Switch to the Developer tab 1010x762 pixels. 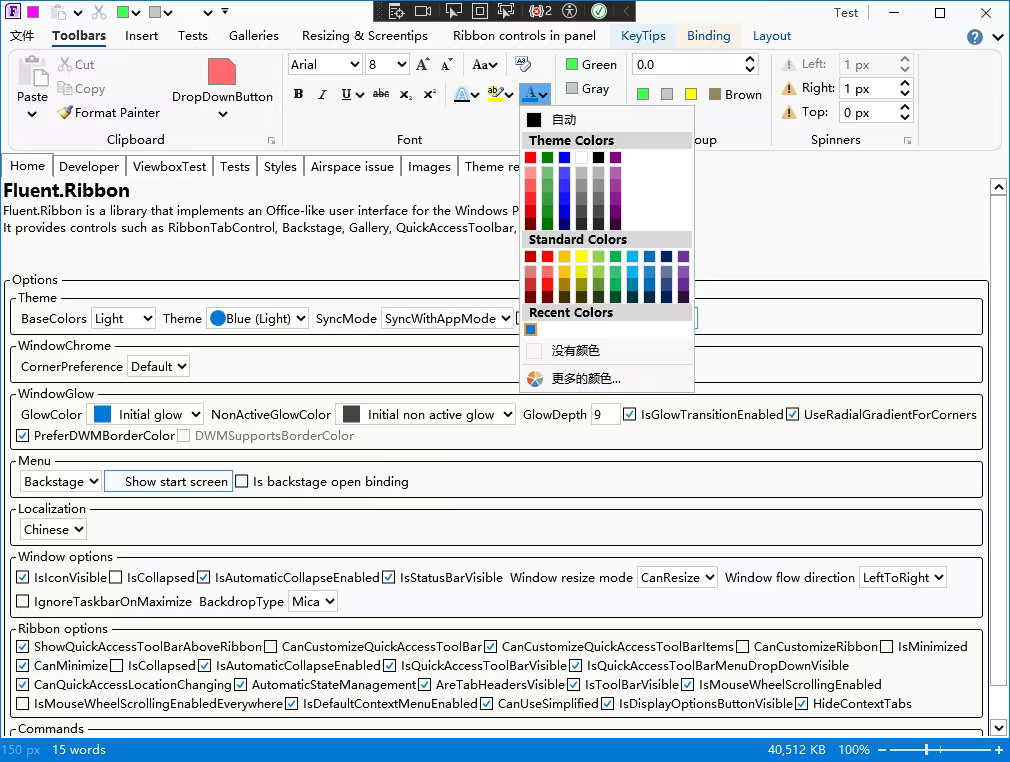click(x=89, y=166)
